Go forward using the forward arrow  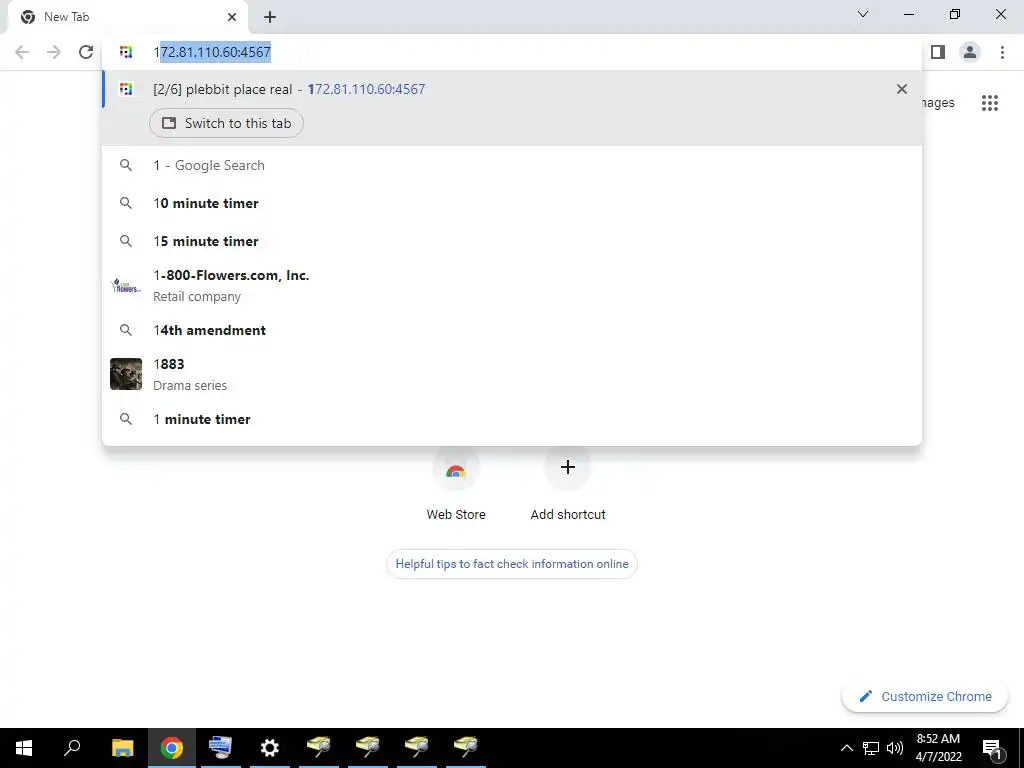coord(54,52)
